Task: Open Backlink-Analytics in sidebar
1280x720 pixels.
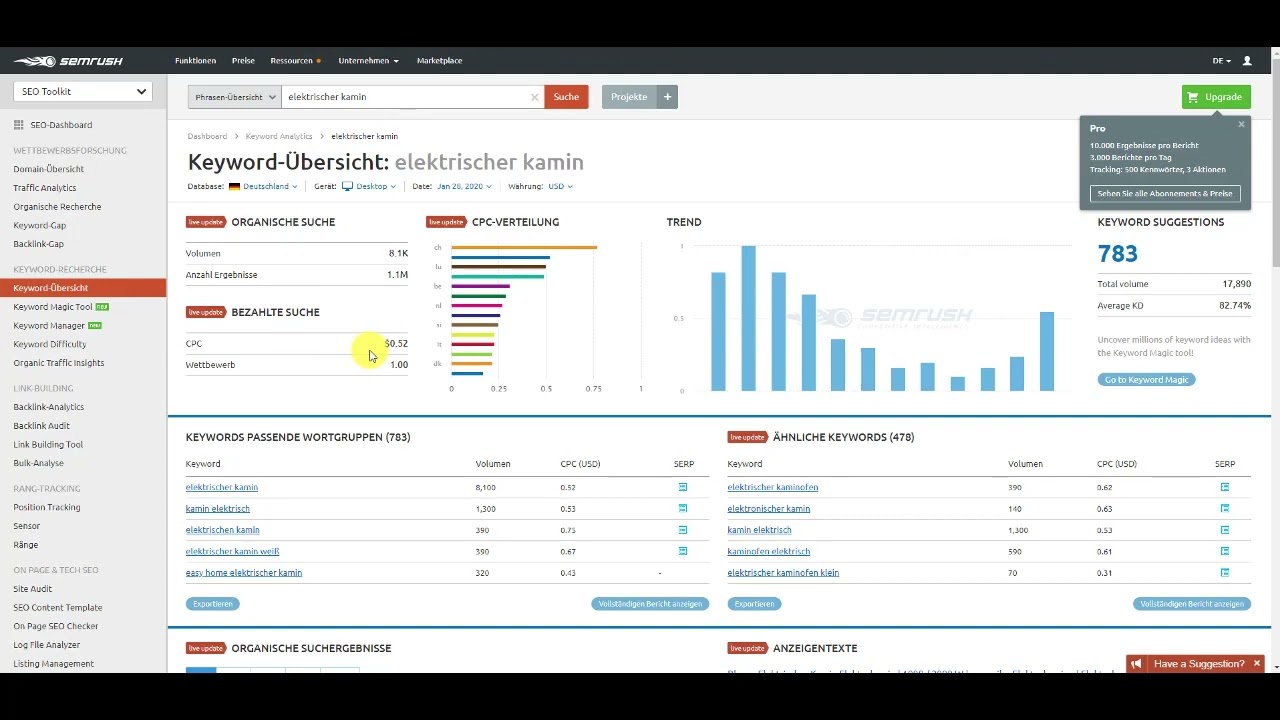Action: [49, 407]
